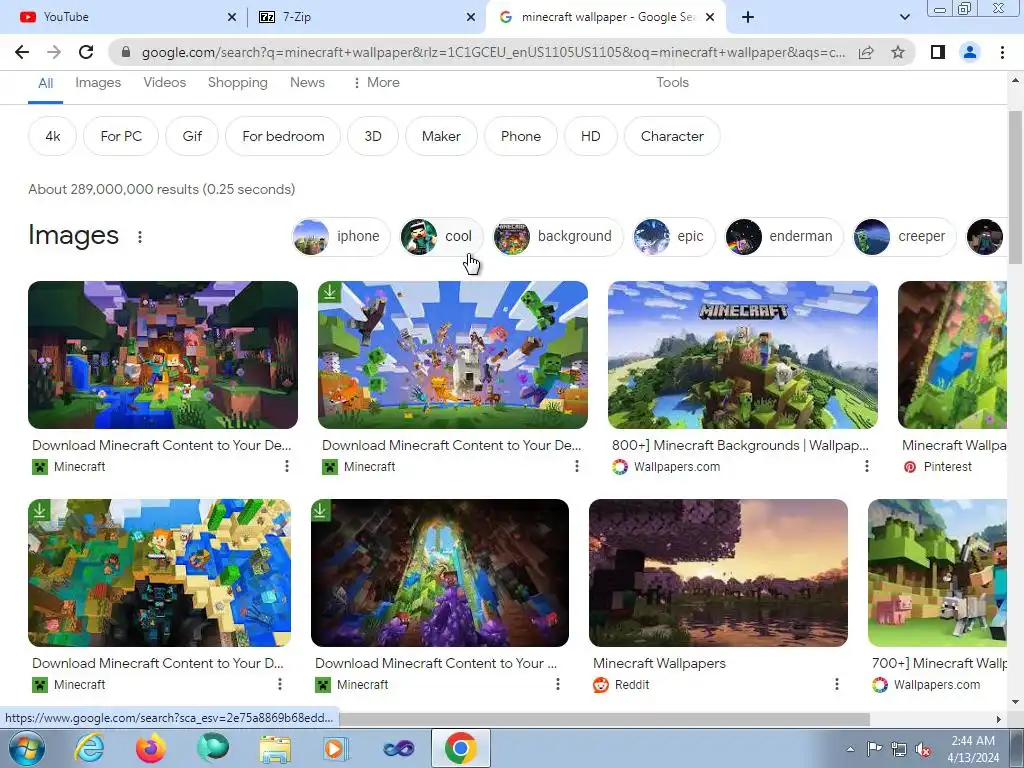The image size is (1024, 768).
Task: Click the download badge on flying mobs image
Action: tap(330, 292)
